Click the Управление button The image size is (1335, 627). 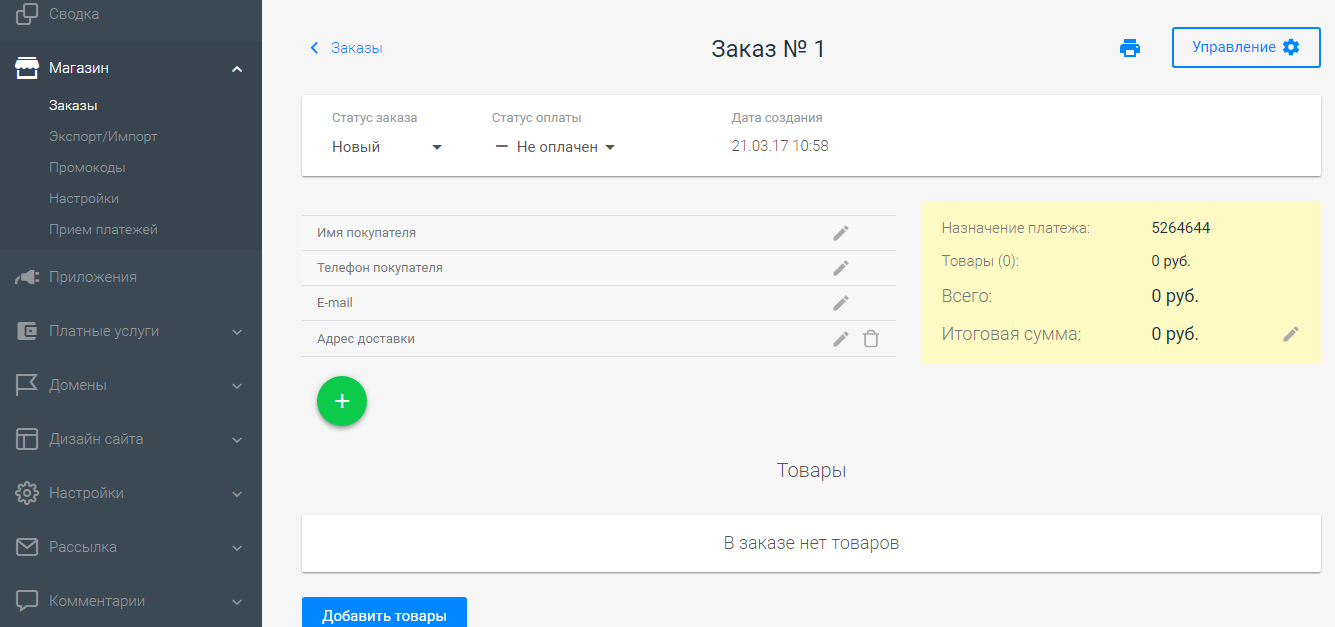(1246, 47)
